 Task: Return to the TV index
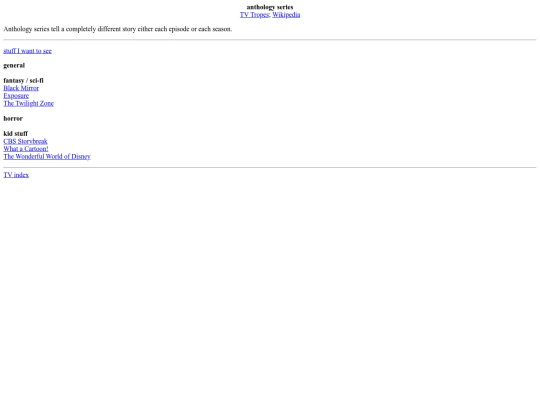point(16,175)
